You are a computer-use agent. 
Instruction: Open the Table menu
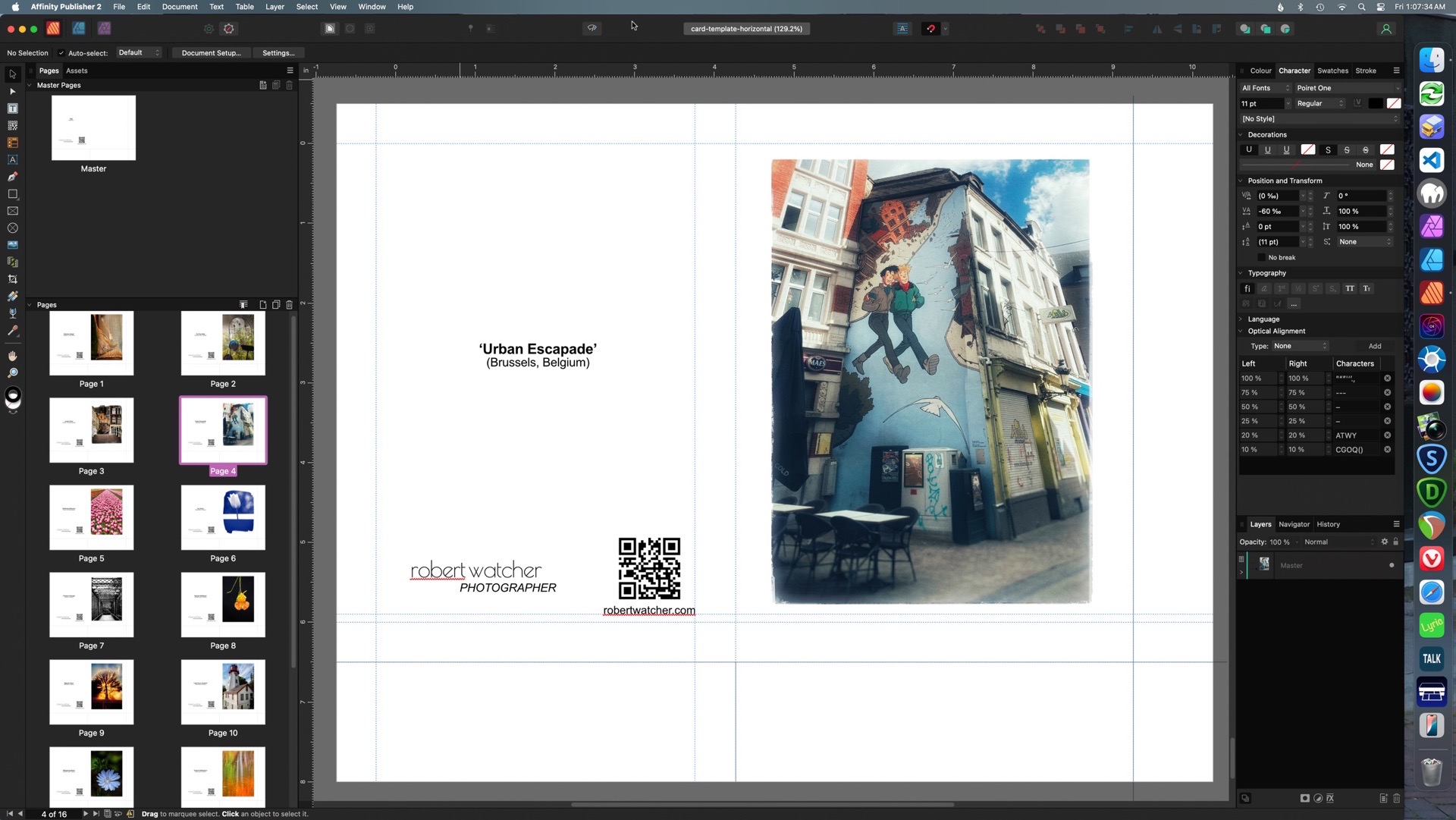click(x=244, y=7)
